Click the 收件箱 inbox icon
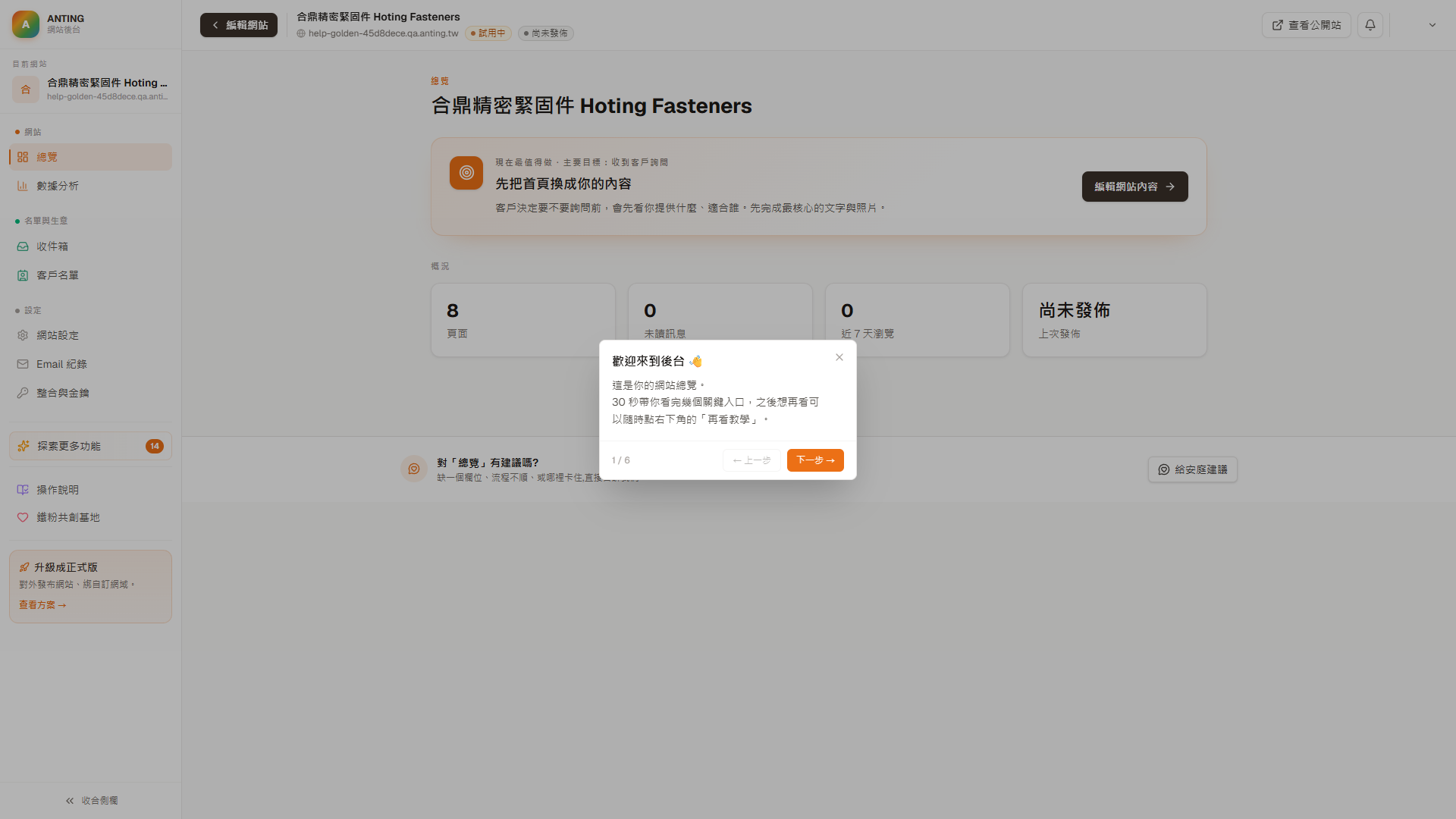Image resolution: width=1456 pixels, height=819 pixels. click(23, 246)
